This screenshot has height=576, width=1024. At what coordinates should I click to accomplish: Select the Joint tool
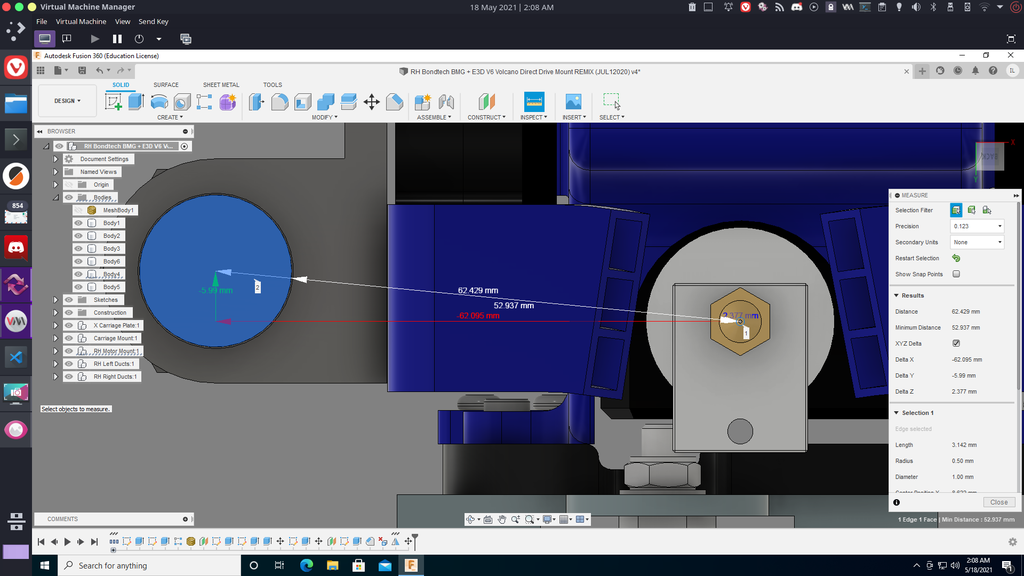point(446,102)
